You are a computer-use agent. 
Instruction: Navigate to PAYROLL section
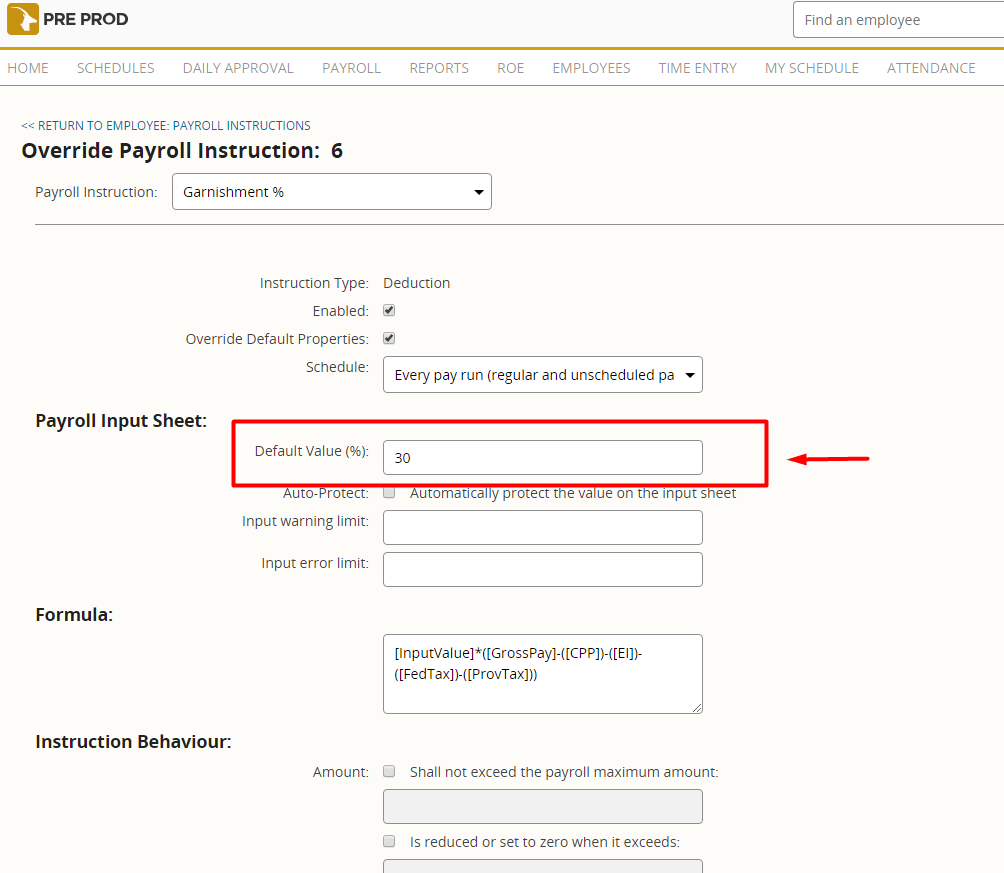point(352,68)
